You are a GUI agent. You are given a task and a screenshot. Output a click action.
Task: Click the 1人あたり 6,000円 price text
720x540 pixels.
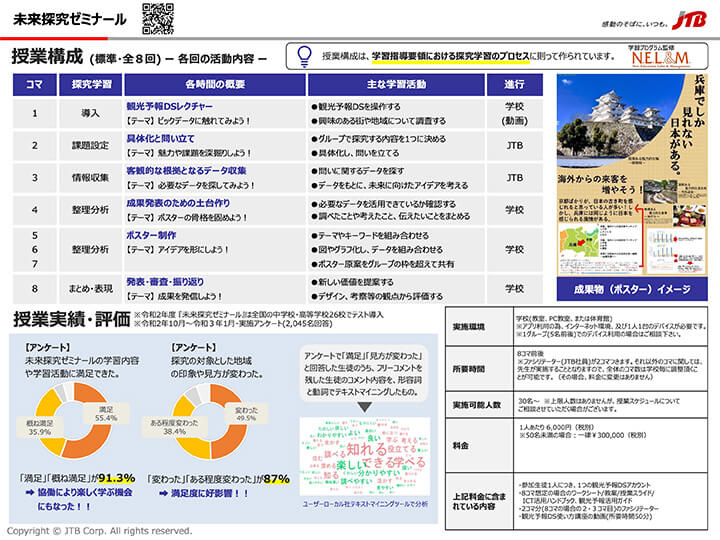[x=557, y=427]
